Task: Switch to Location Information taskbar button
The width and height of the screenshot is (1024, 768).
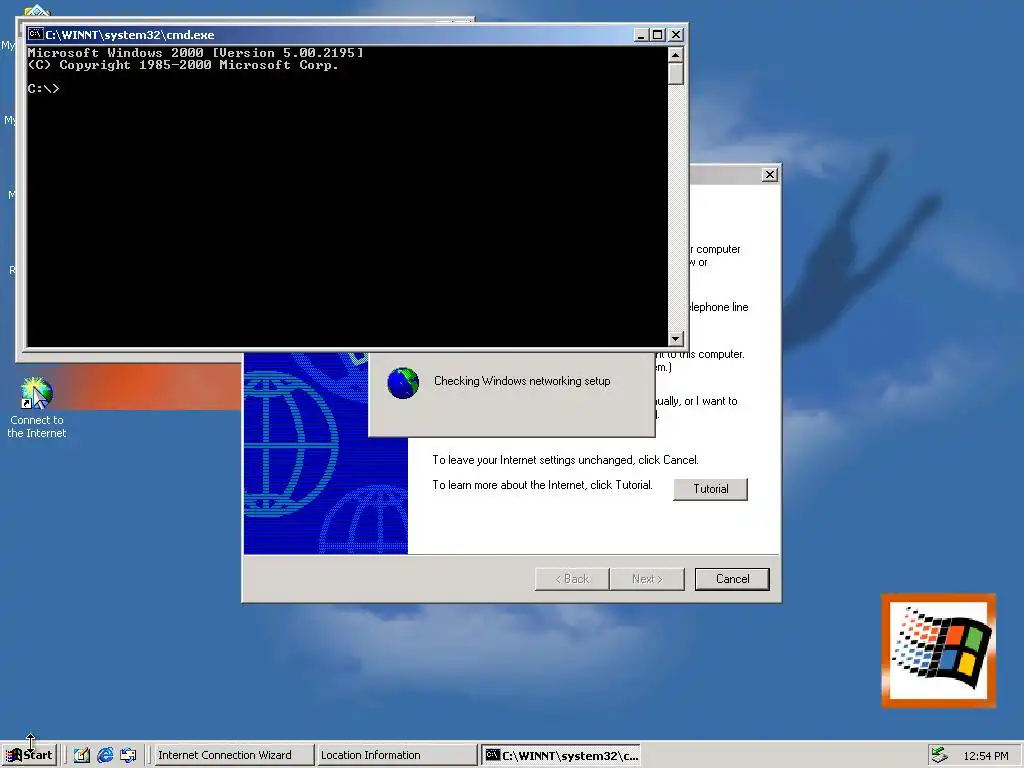Action: coord(396,755)
